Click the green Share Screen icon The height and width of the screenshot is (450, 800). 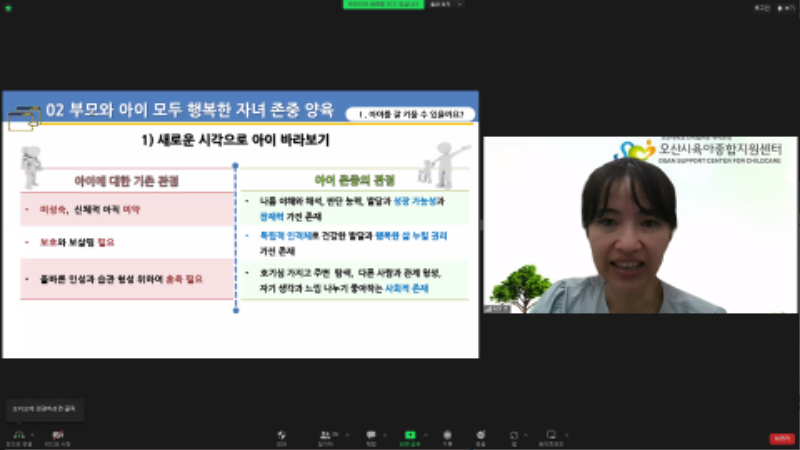tap(407, 436)
